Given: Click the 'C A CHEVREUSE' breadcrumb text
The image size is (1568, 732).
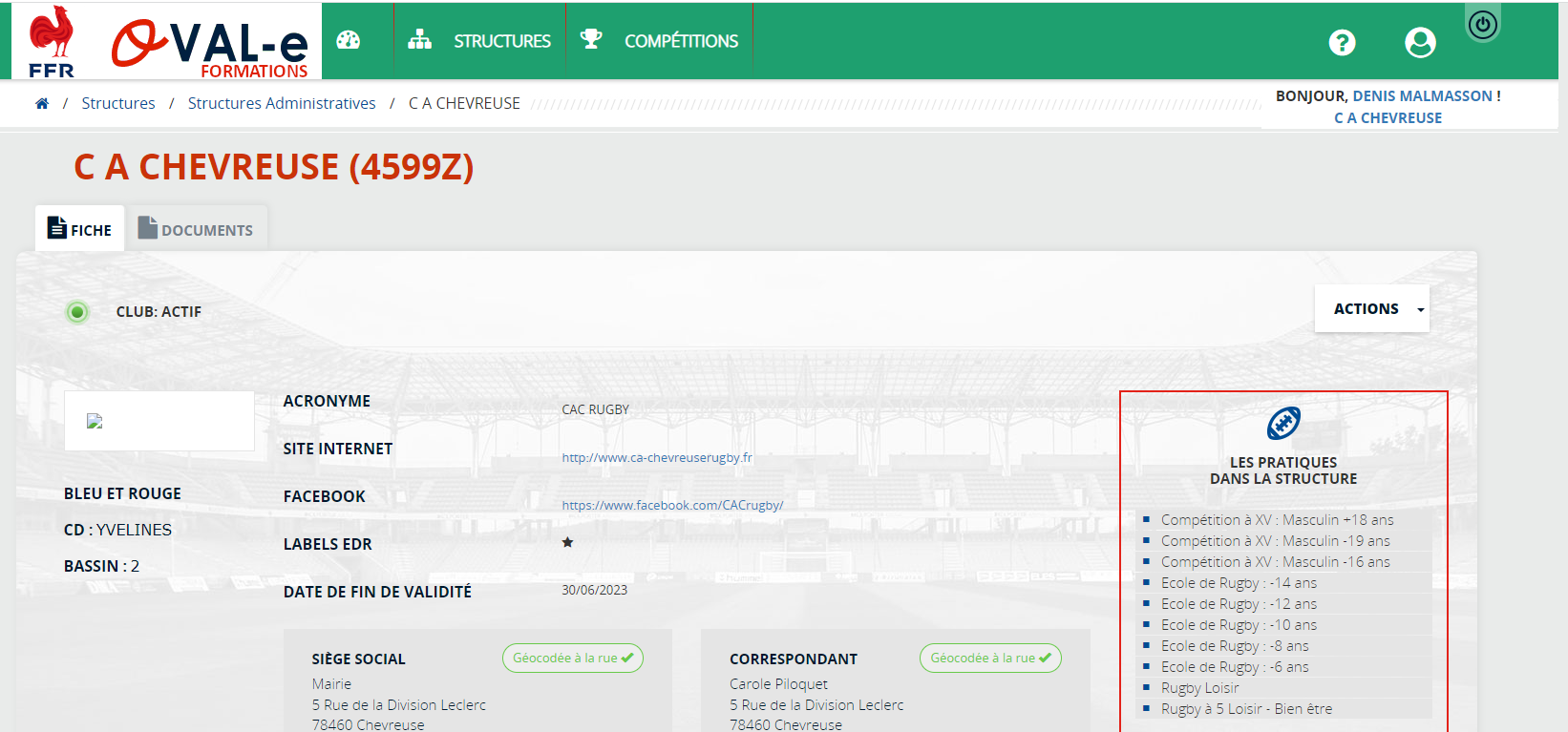Looking at the screenshot, I should tap(464, 103).
